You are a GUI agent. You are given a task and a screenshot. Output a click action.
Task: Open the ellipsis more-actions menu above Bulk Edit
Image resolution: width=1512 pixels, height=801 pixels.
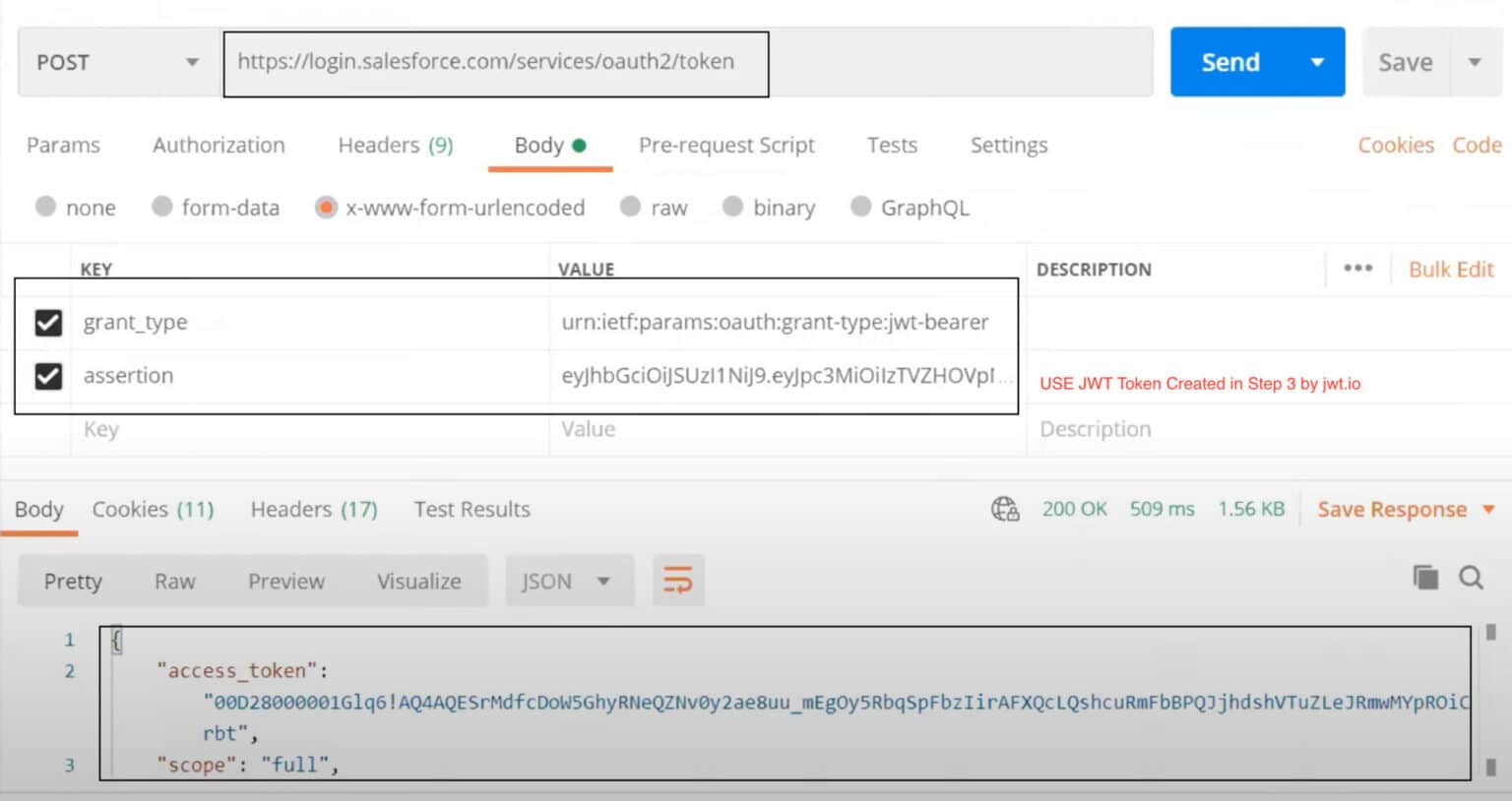[x=1357, y=268]
